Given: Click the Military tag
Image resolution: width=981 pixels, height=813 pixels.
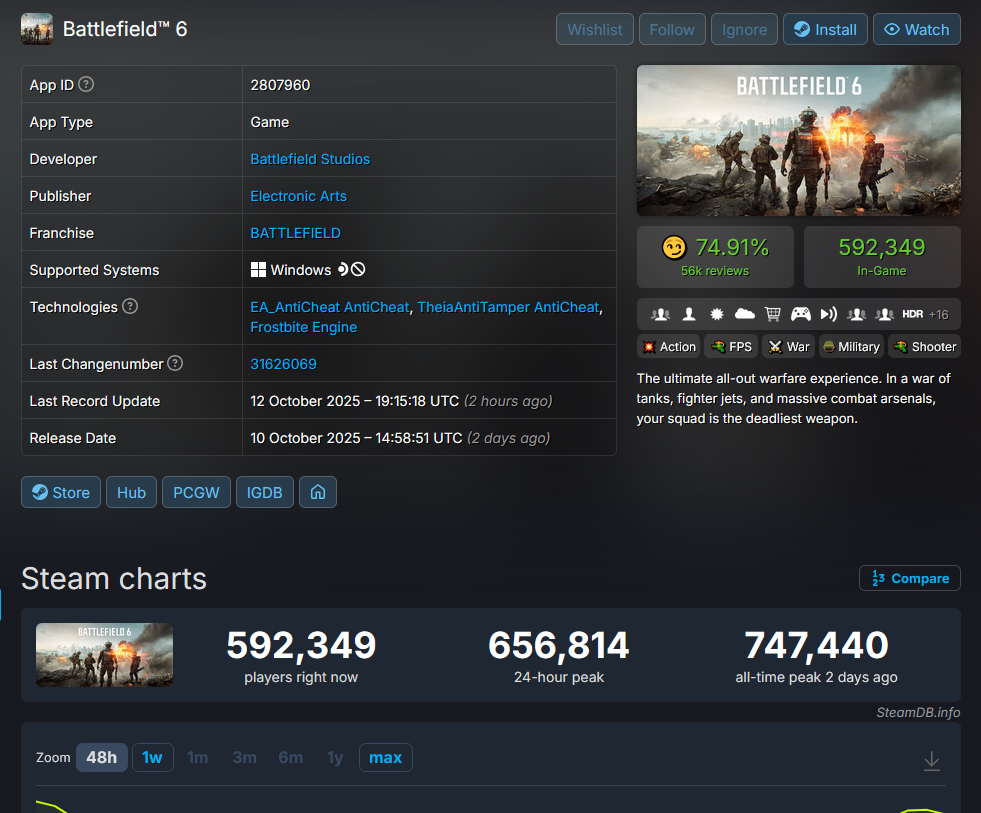Looking at the screenshot, I should [851, 347].
